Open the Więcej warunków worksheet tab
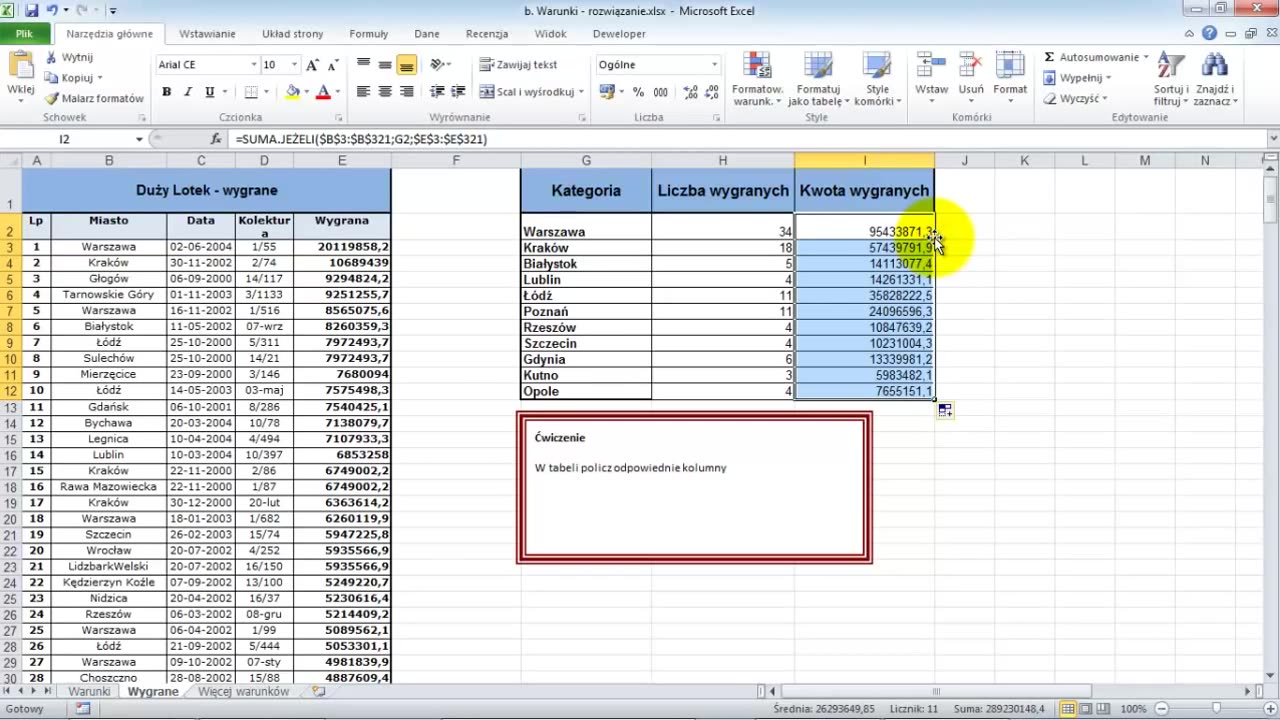The image size is (1280, 720). click(x=243, y=691)
